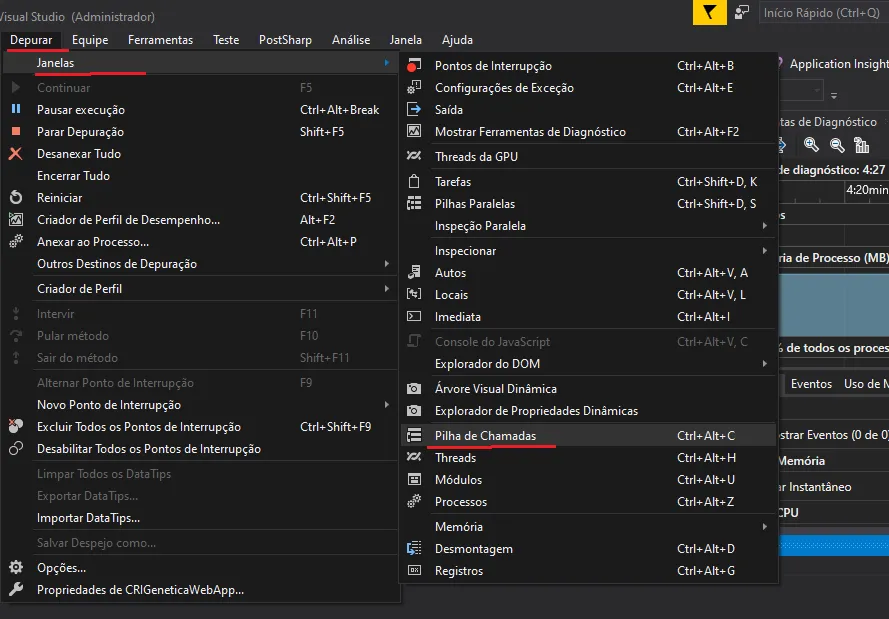
Task: Choose Excluir Todos os Pontos de Interrupção
Action: click(138, 427)
